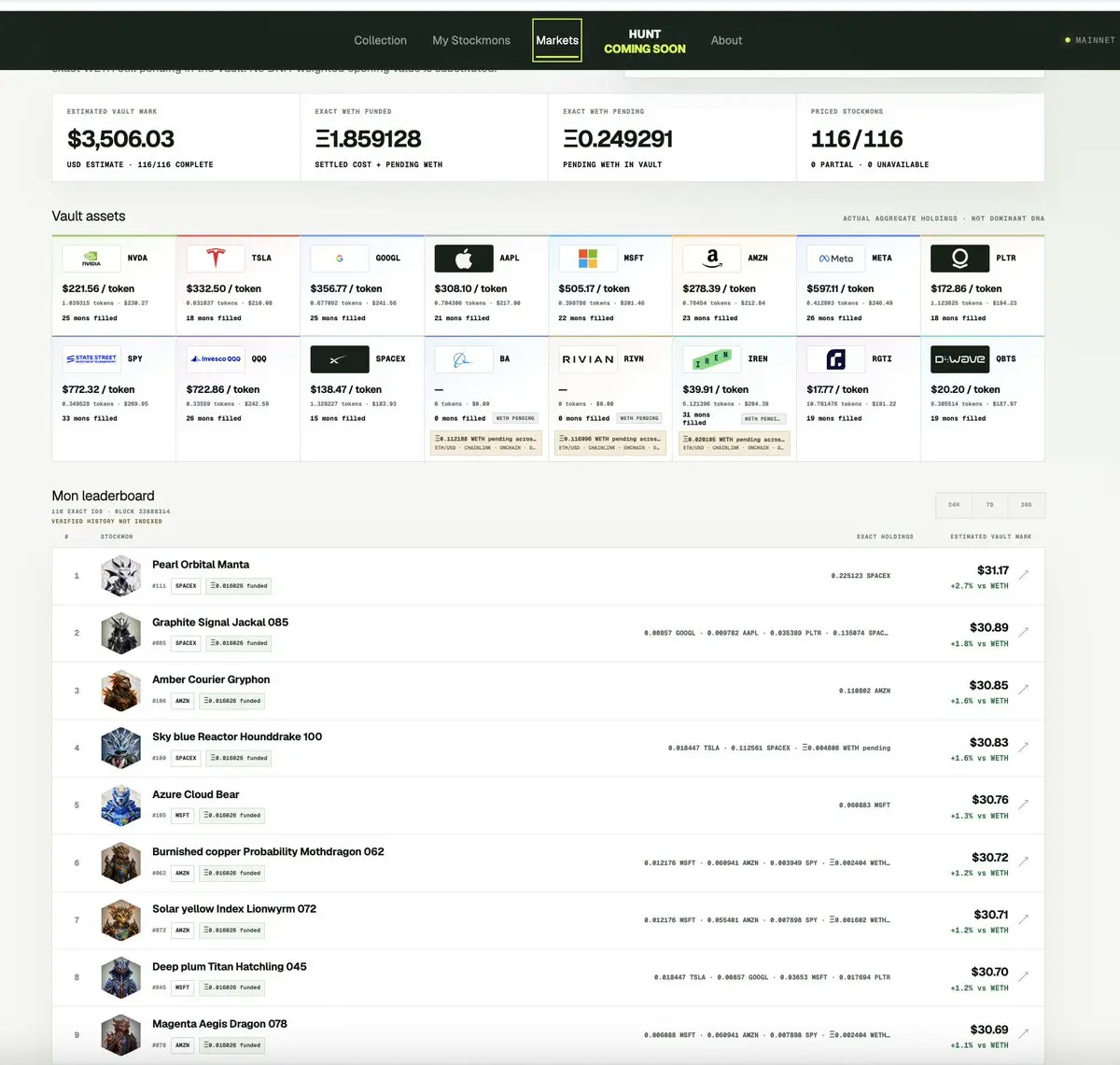Click the 116/116 priced stockmons value
1120x1065 pixels.
(857, 139)
